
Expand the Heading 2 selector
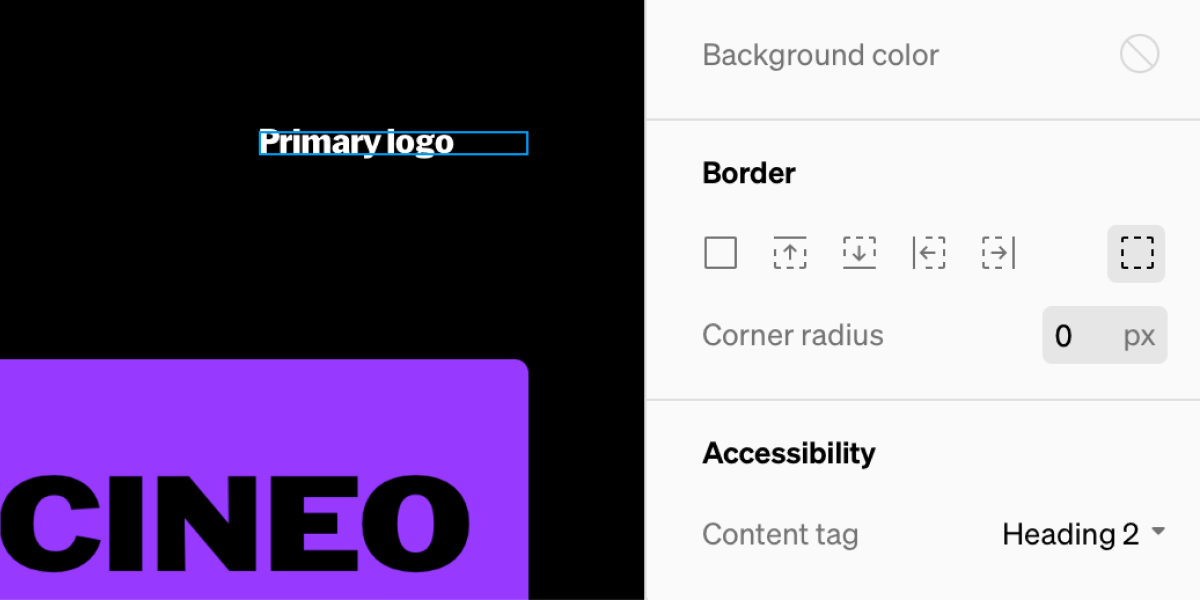[x=1084, y=534]
